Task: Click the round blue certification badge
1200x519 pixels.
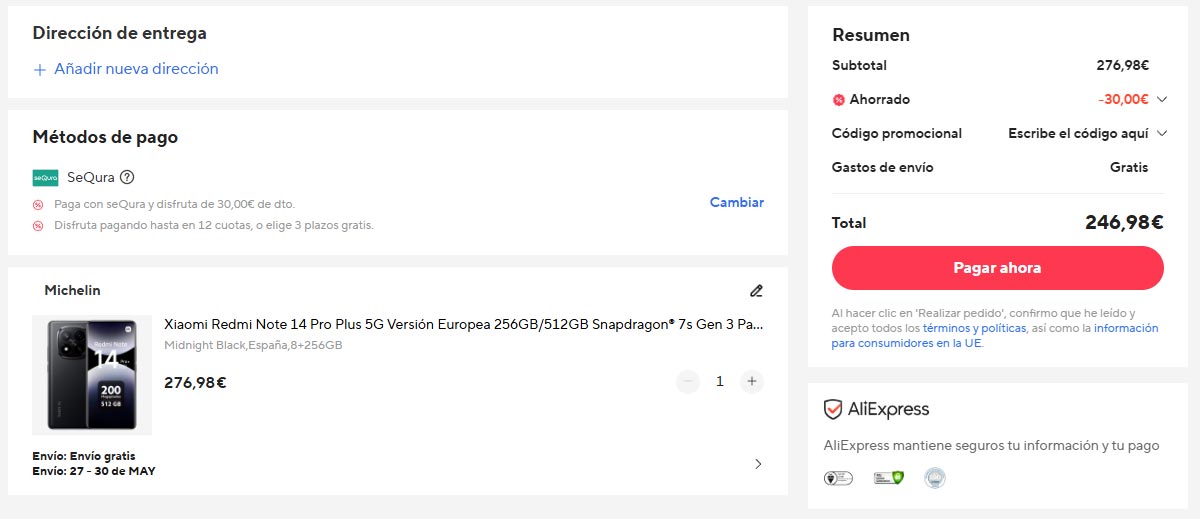Action: pos(934,478)
